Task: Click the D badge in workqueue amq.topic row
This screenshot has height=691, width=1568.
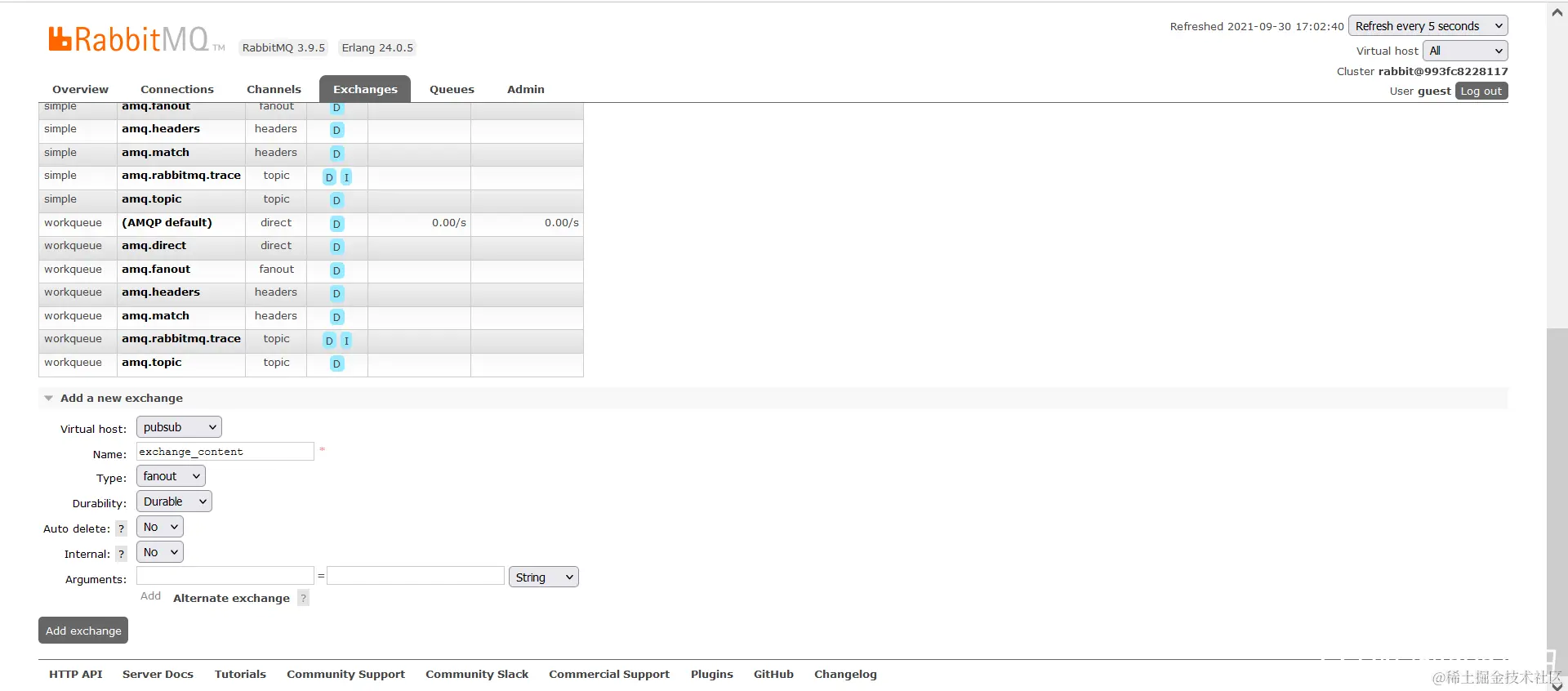Action: [336, 363]
